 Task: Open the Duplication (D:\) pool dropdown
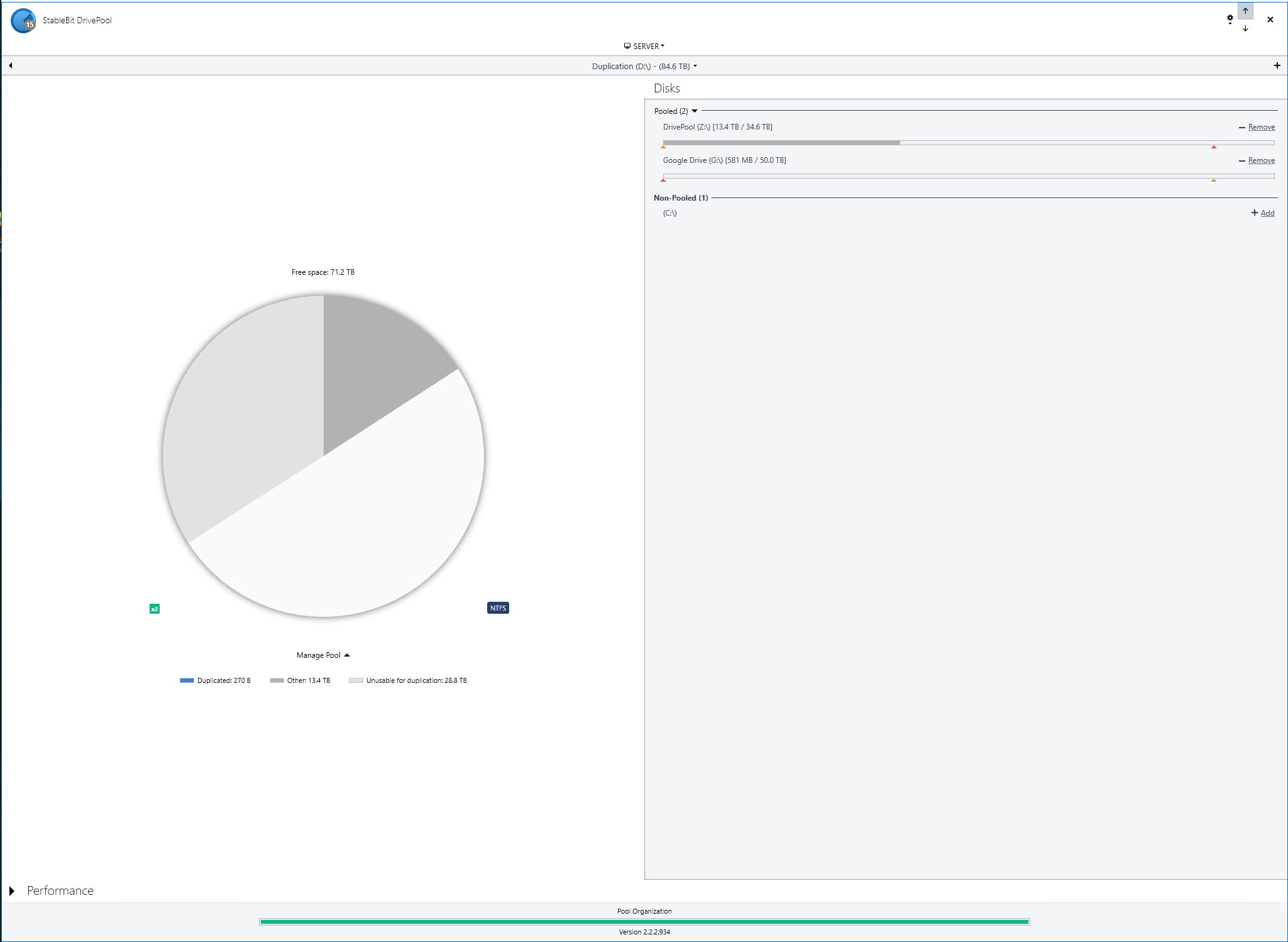[x=644, y=66]
